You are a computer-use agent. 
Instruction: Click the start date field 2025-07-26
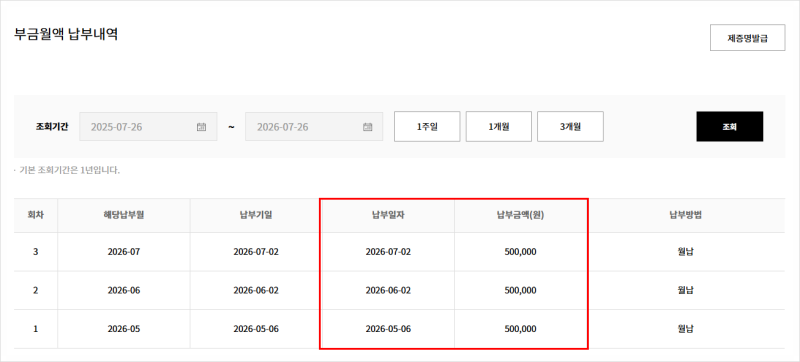coord(148,126)
